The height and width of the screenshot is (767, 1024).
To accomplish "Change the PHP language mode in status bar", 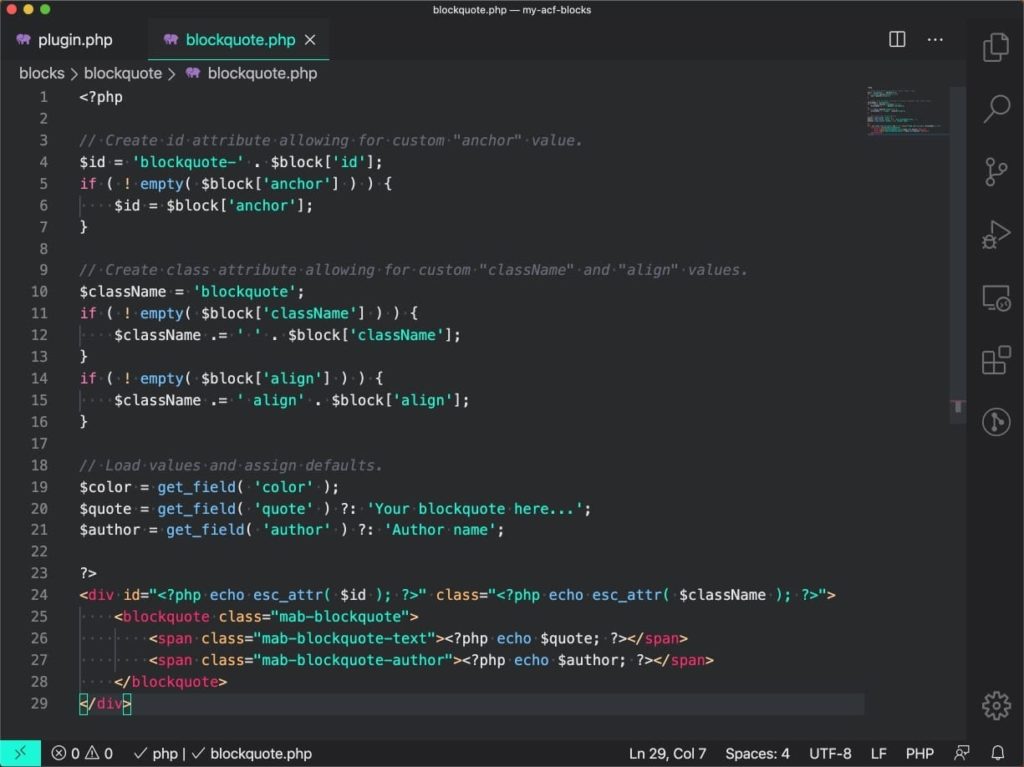I will coord(918,753).
